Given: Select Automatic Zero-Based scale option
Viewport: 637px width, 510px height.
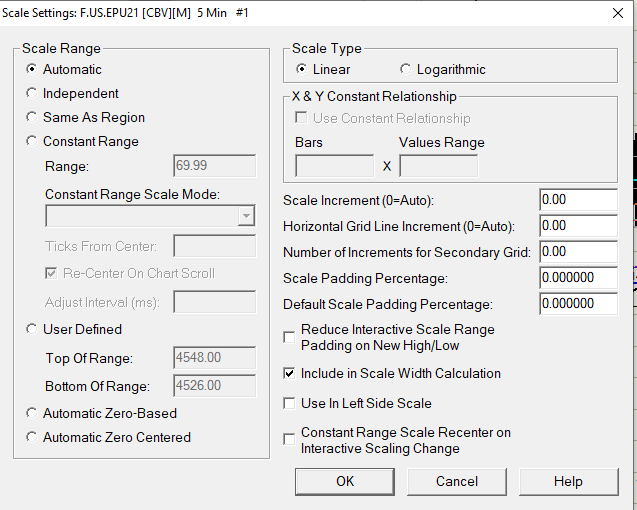Looking at the screenshot, I should 33,413.
